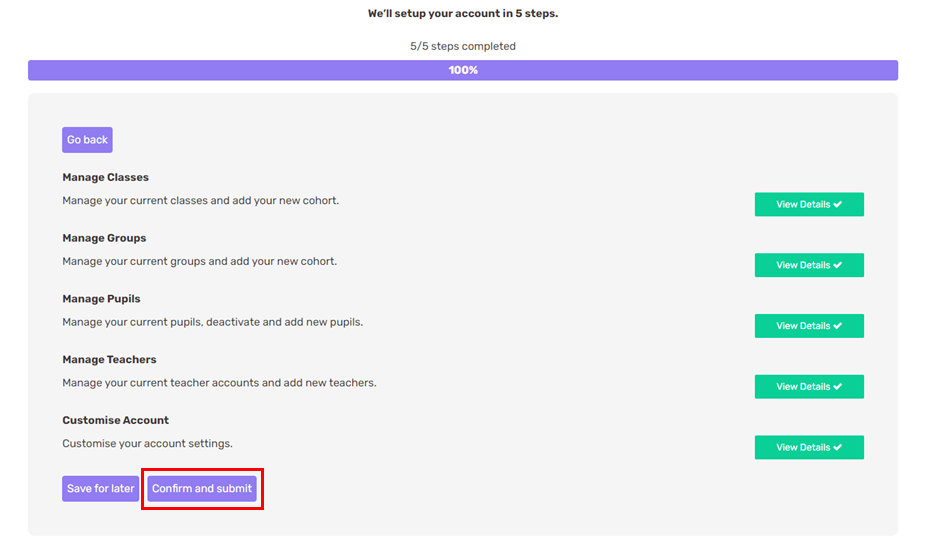Screen dimensions: 931x557
Task: Open View Details for Manage Groups
Action: point(809,265)
